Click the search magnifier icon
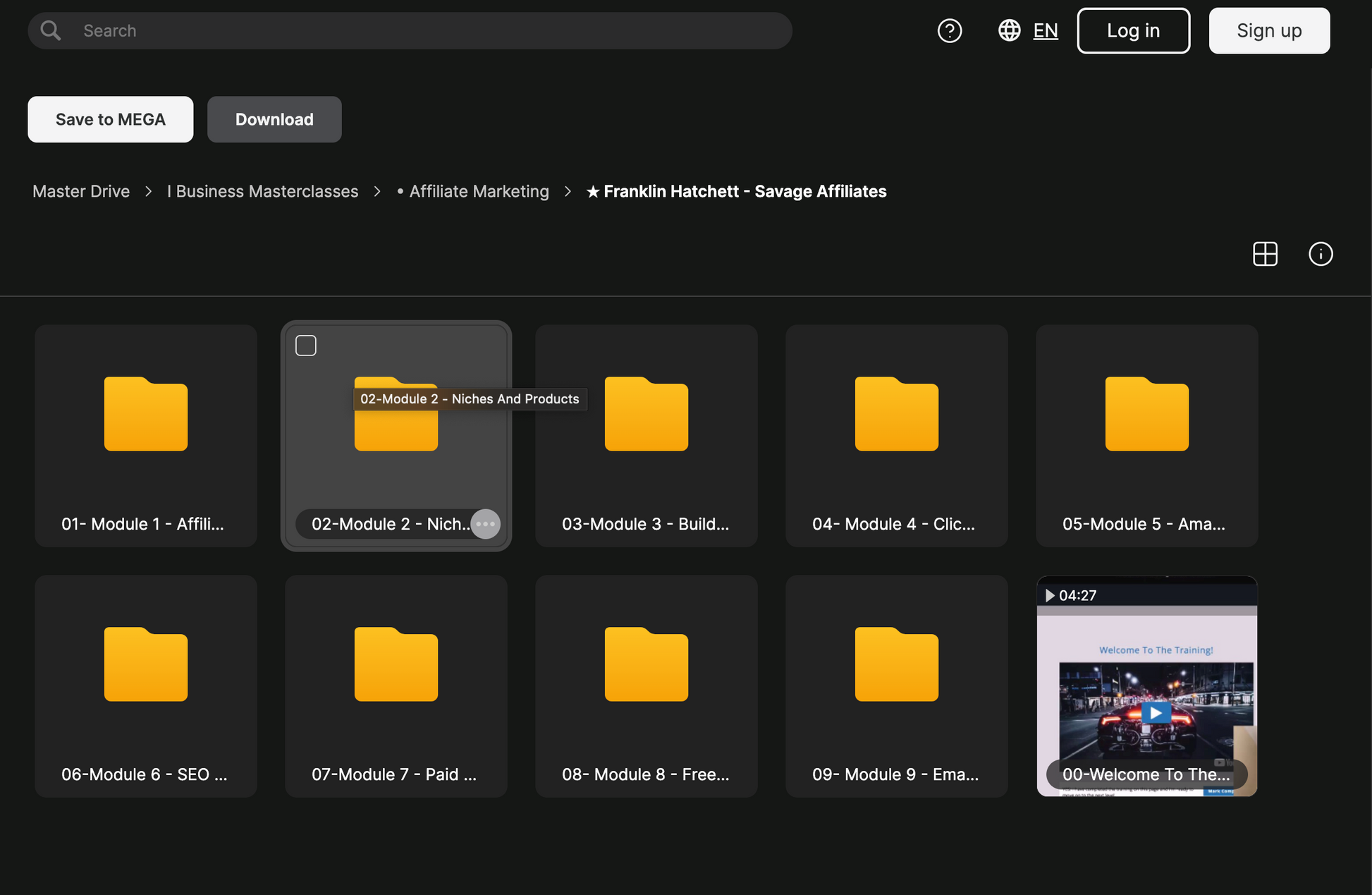 point(50,30)
